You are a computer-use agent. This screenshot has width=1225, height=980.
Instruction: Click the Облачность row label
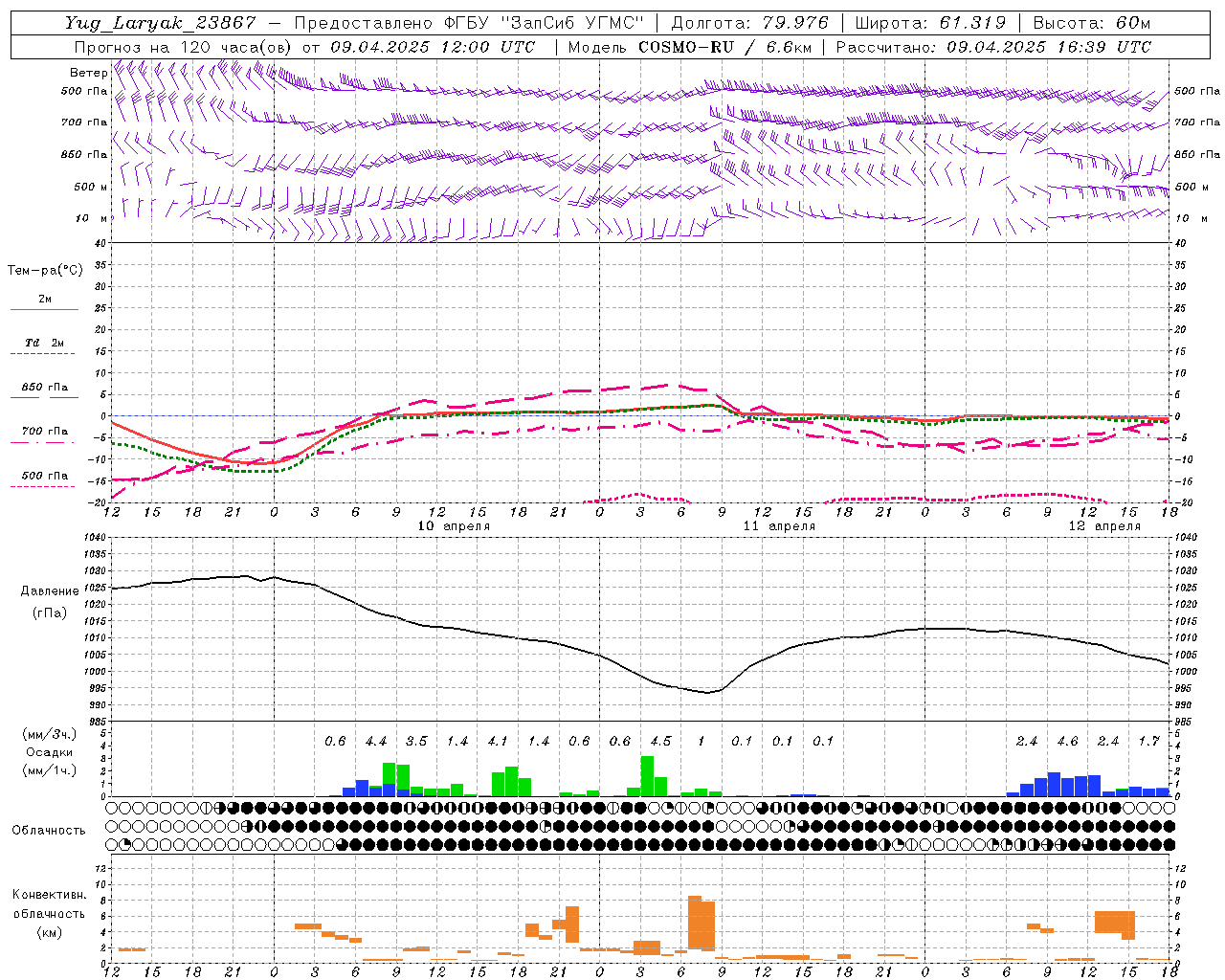[x=49, y=831]
